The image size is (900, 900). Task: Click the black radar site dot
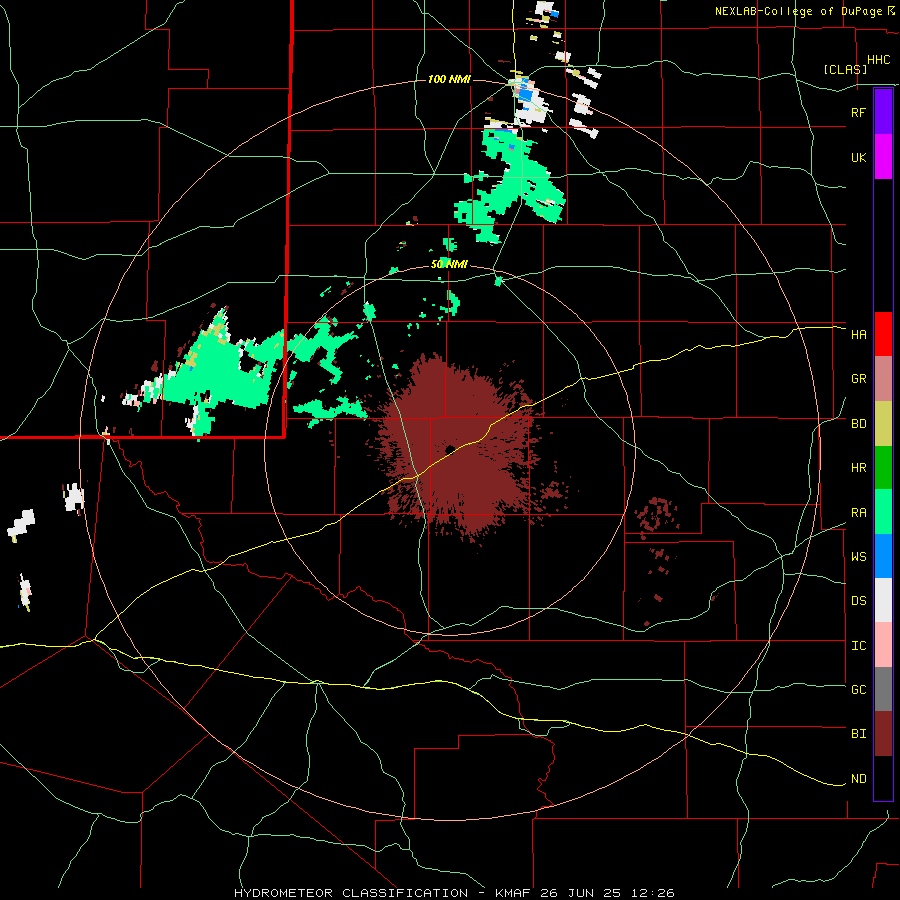(450, 448)
